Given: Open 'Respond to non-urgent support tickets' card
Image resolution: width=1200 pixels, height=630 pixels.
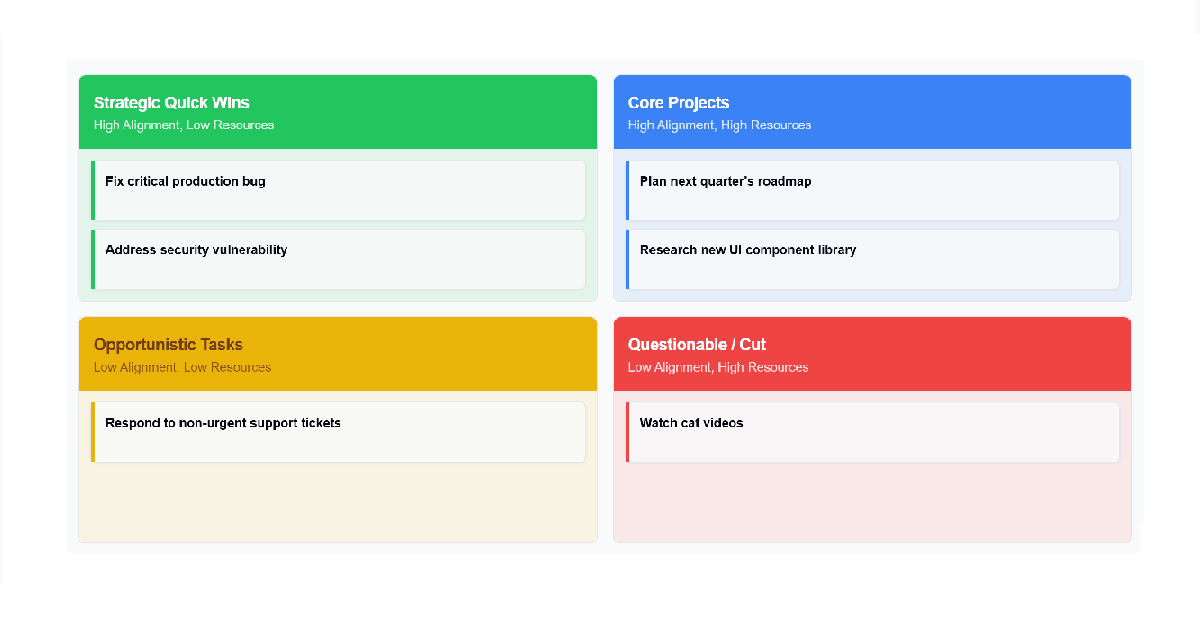Looking at the screenshot, I should point(338,432).
